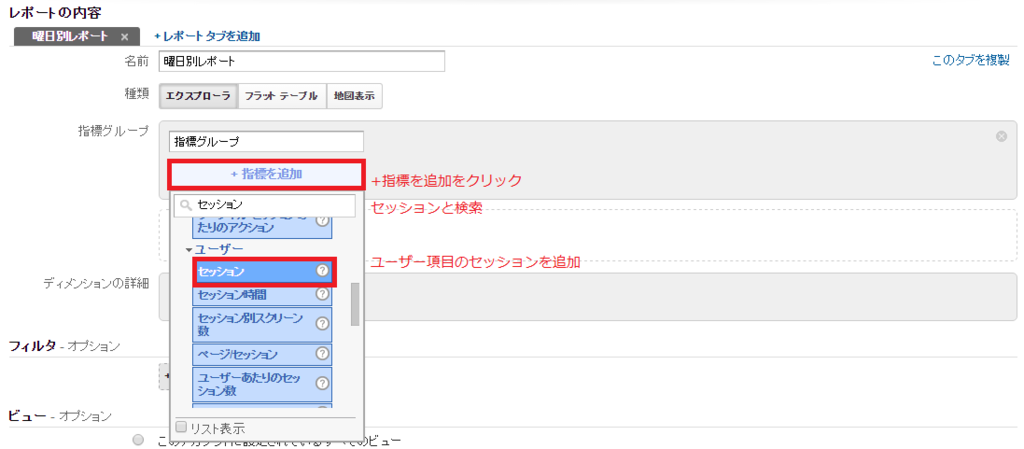Choose ユーザーあたりのセッション数 metric
This screenshot has height=449, width=1024.
[x=262, y=384]
